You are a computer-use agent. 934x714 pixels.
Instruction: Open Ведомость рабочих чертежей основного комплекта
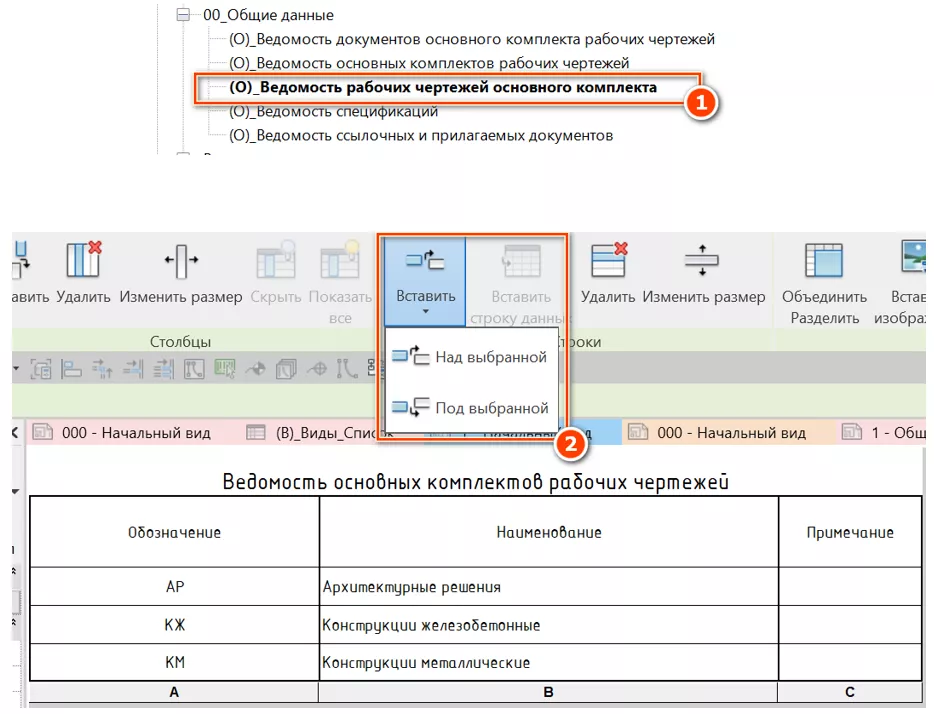tap(443, 88)
